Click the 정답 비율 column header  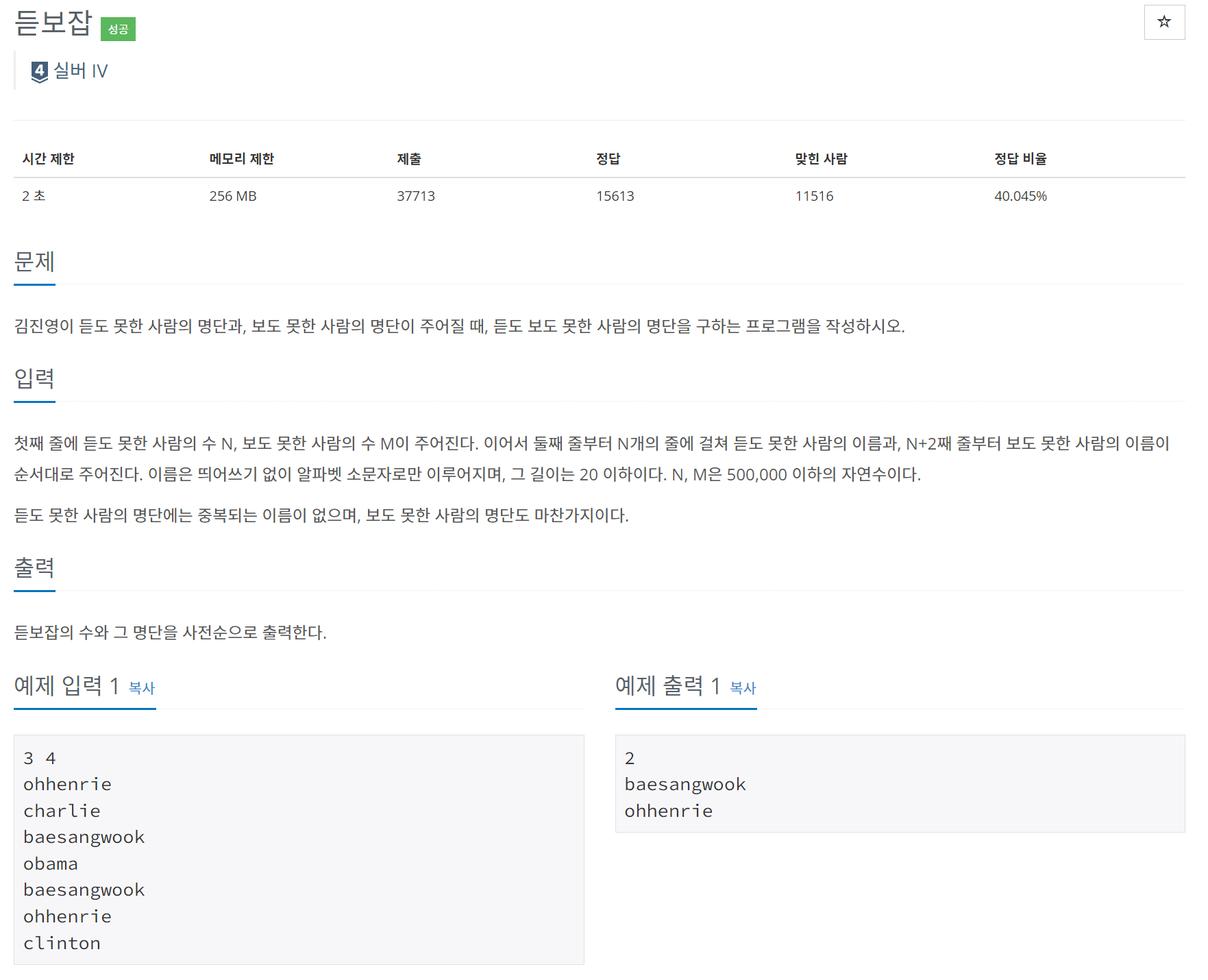[1020, 158]
